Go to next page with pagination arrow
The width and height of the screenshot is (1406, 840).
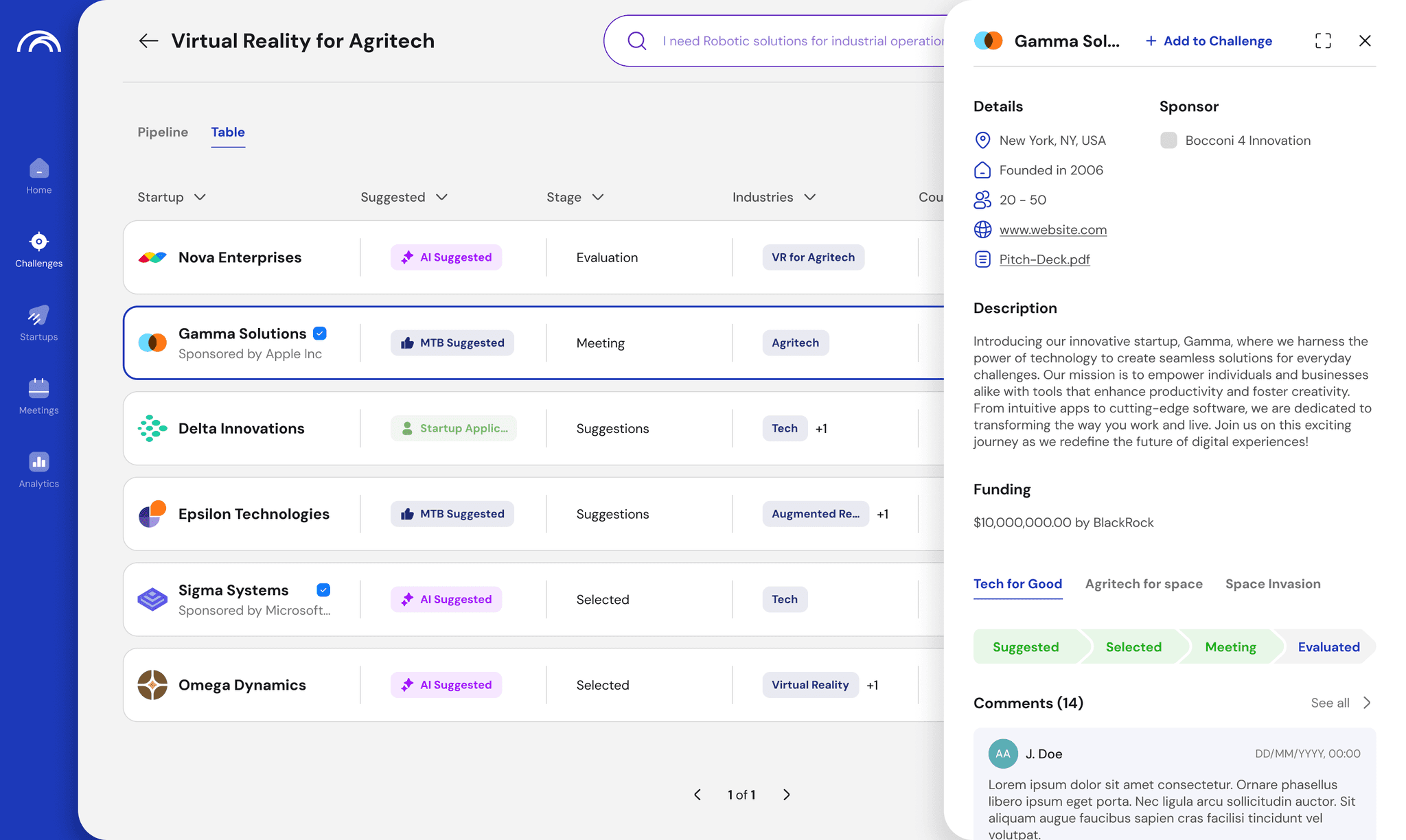tap(787, 795)
